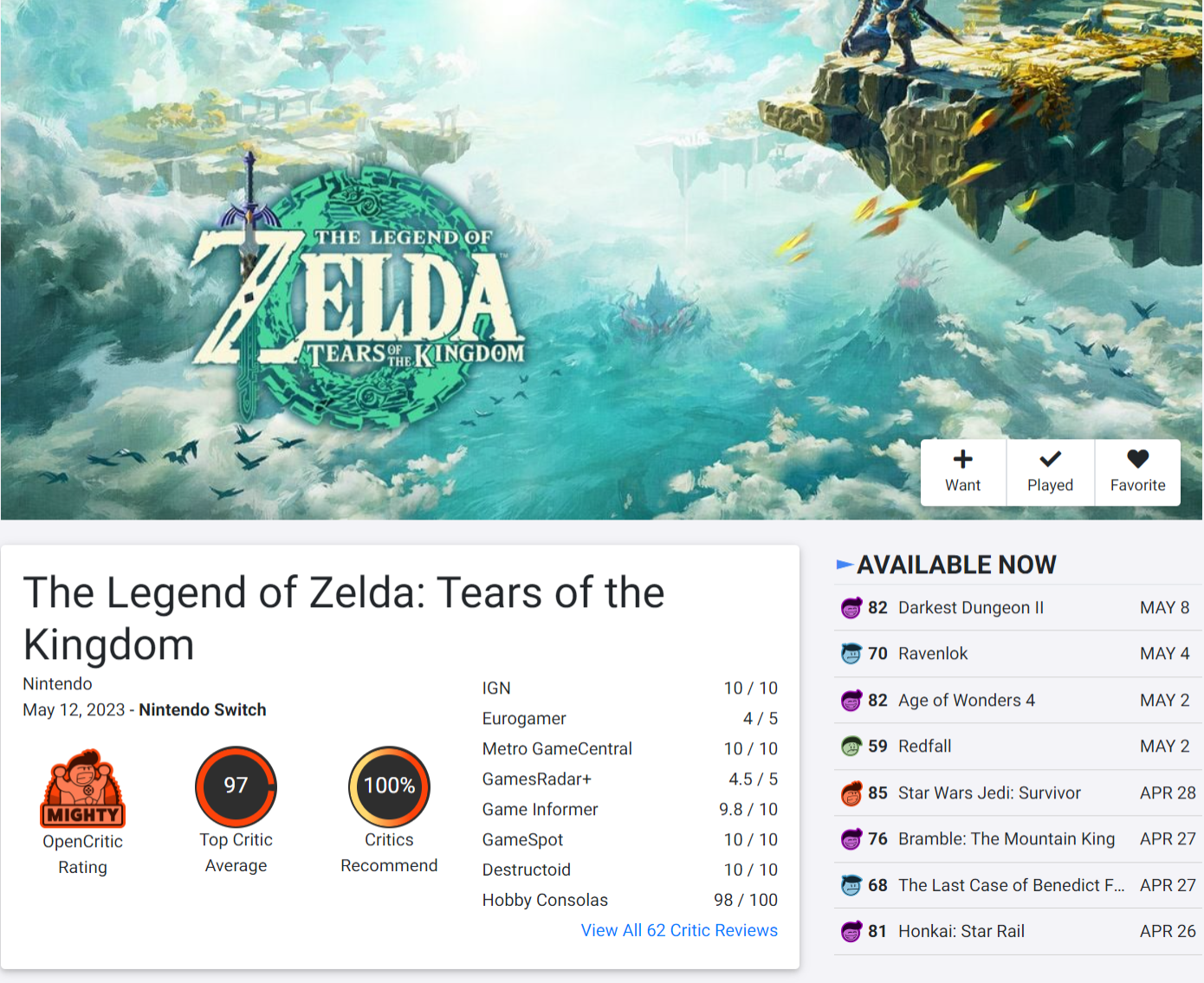Click The Last Case of Benedict tier icon

point(851,886)
